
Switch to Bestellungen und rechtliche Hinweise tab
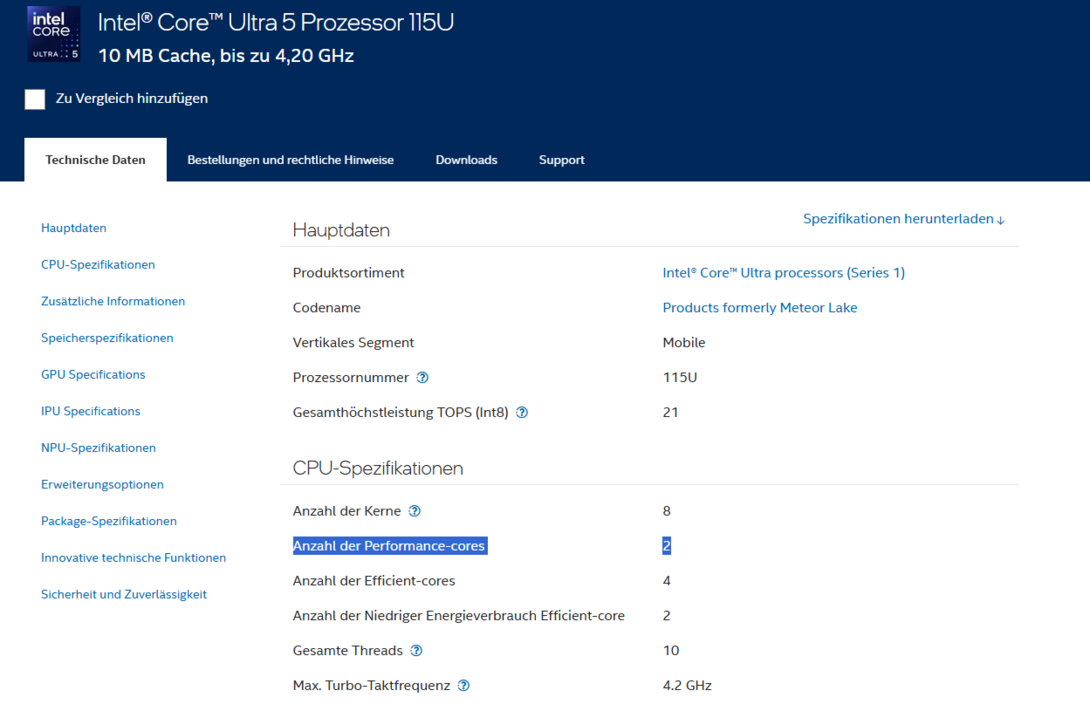tap(291, 160)
